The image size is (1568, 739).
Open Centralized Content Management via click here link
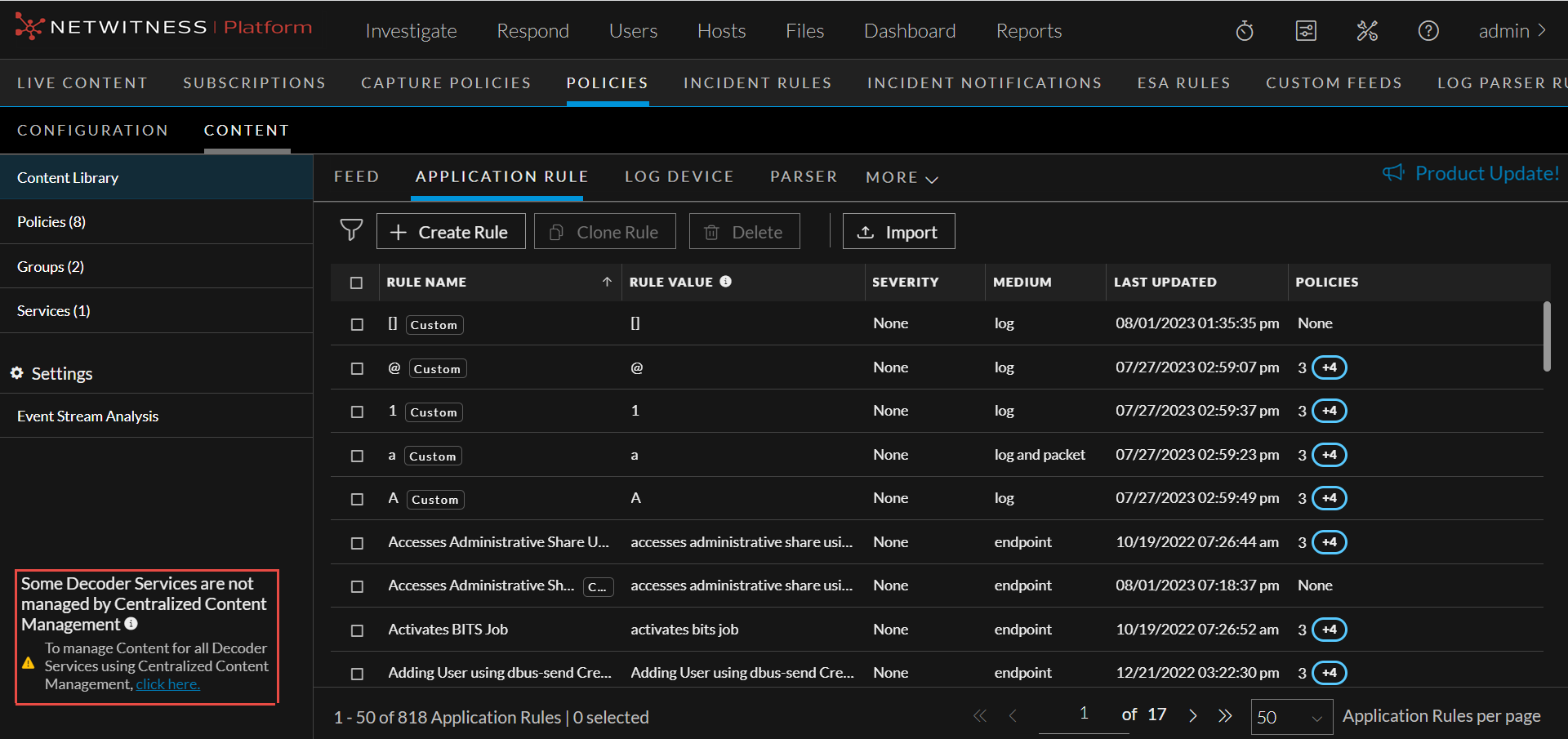tap(167, 683)
